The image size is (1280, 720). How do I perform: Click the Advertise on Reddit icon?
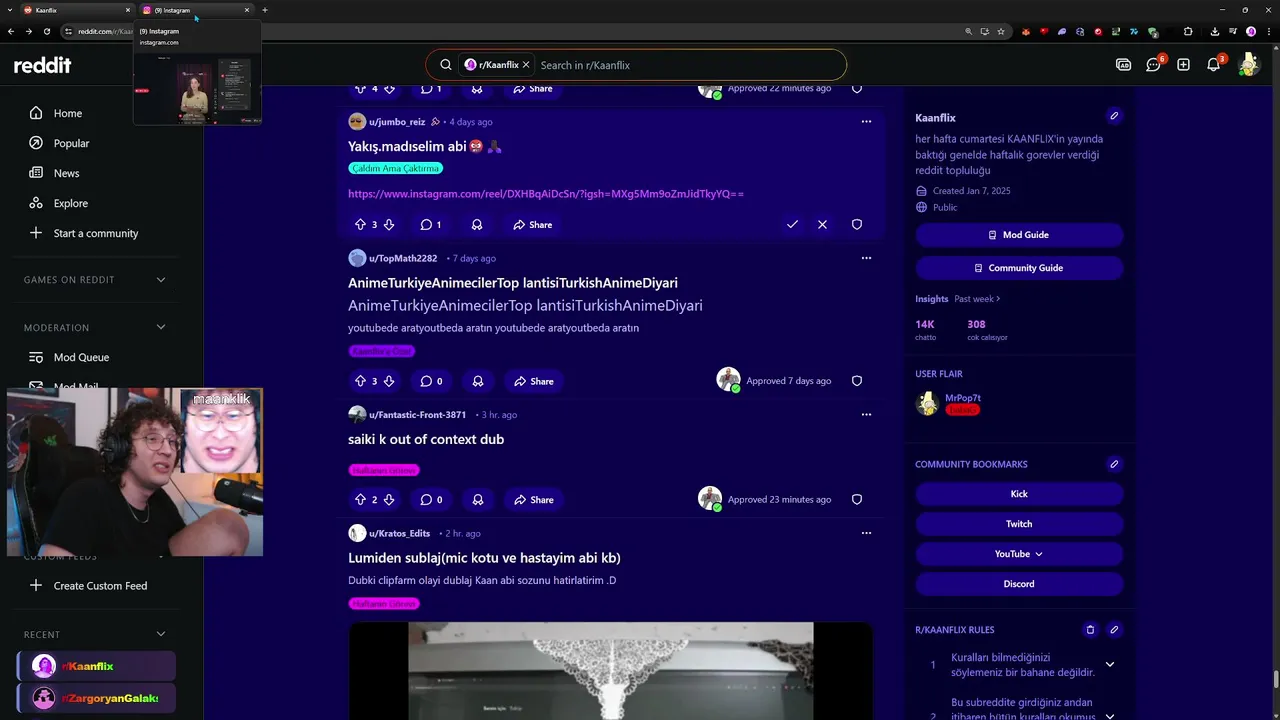click(x=1123, y=65)
